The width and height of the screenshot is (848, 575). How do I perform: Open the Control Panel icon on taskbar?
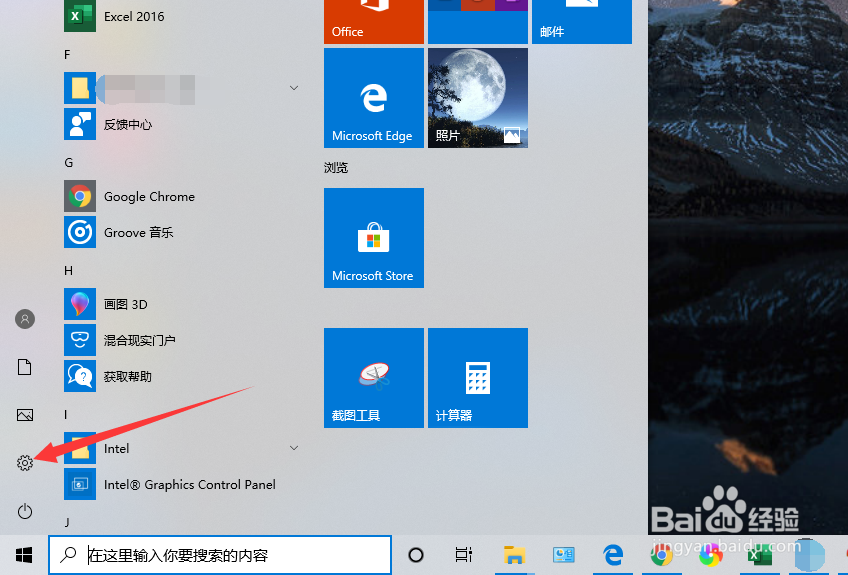(x=564, y=555)
